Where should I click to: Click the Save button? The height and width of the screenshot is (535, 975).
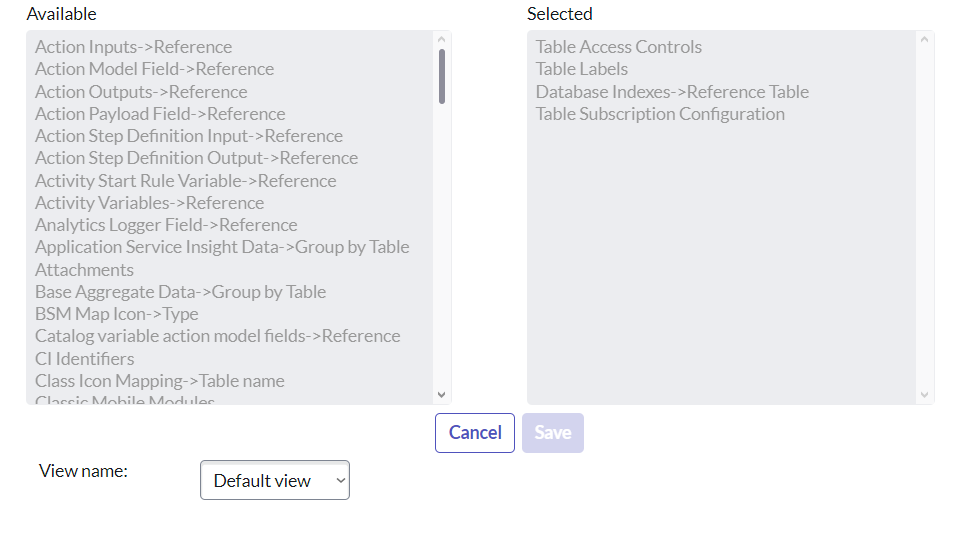click(553, 433)
